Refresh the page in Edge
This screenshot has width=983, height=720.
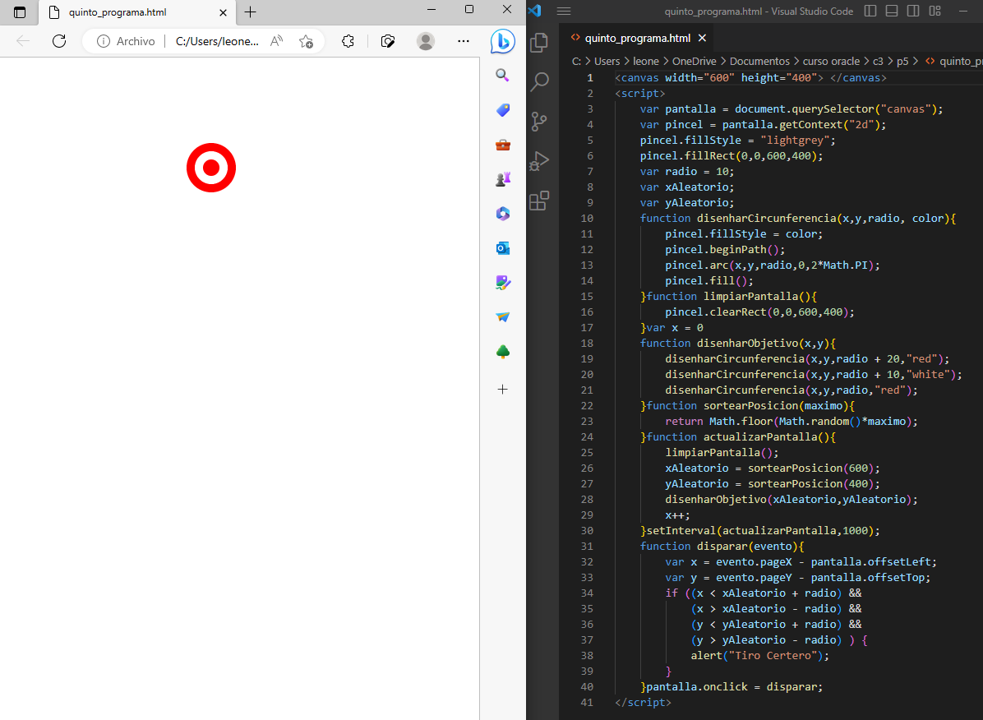pos(59,41)
